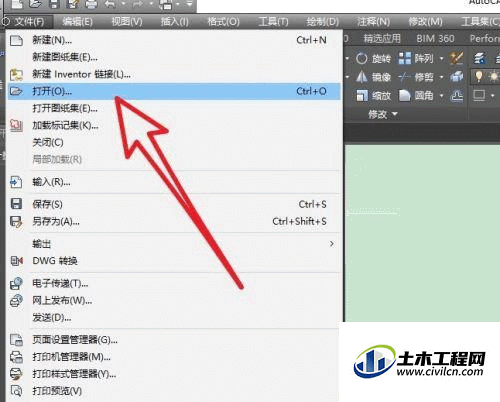Screen dimensions: 500x402
Task: Select the Array (阵列) tool in the ribbon
Action: coord(416,59)
